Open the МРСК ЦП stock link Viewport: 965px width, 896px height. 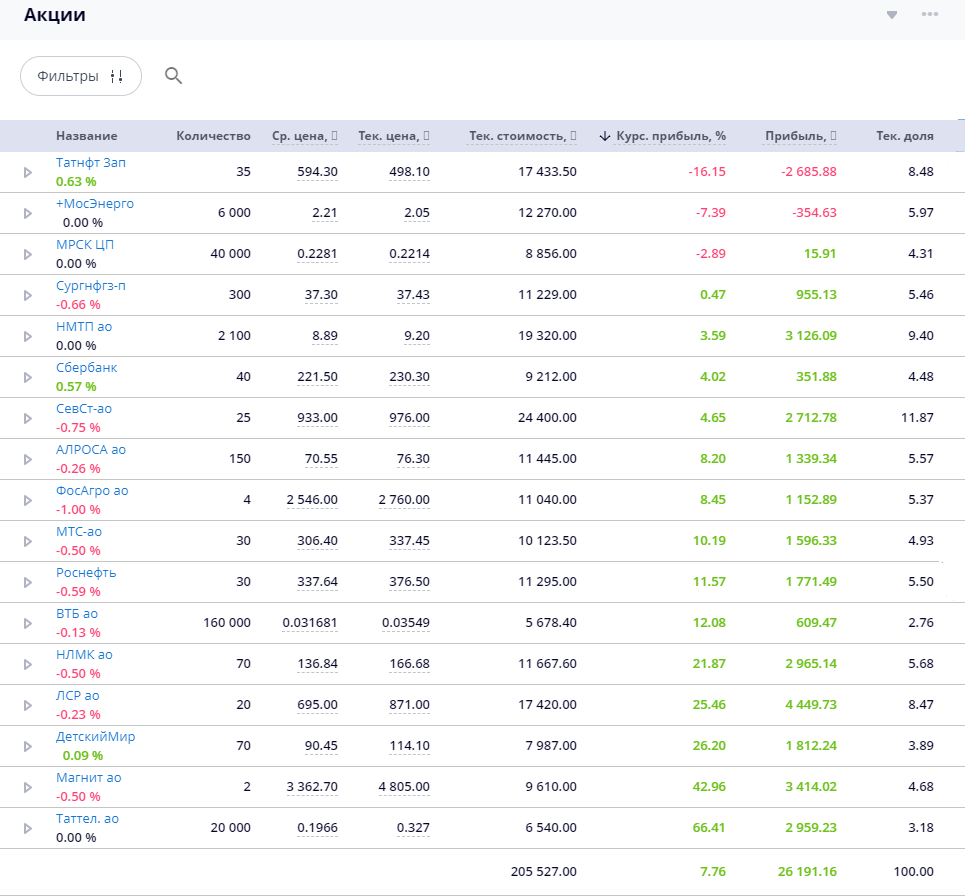click(x=85, y=245)
